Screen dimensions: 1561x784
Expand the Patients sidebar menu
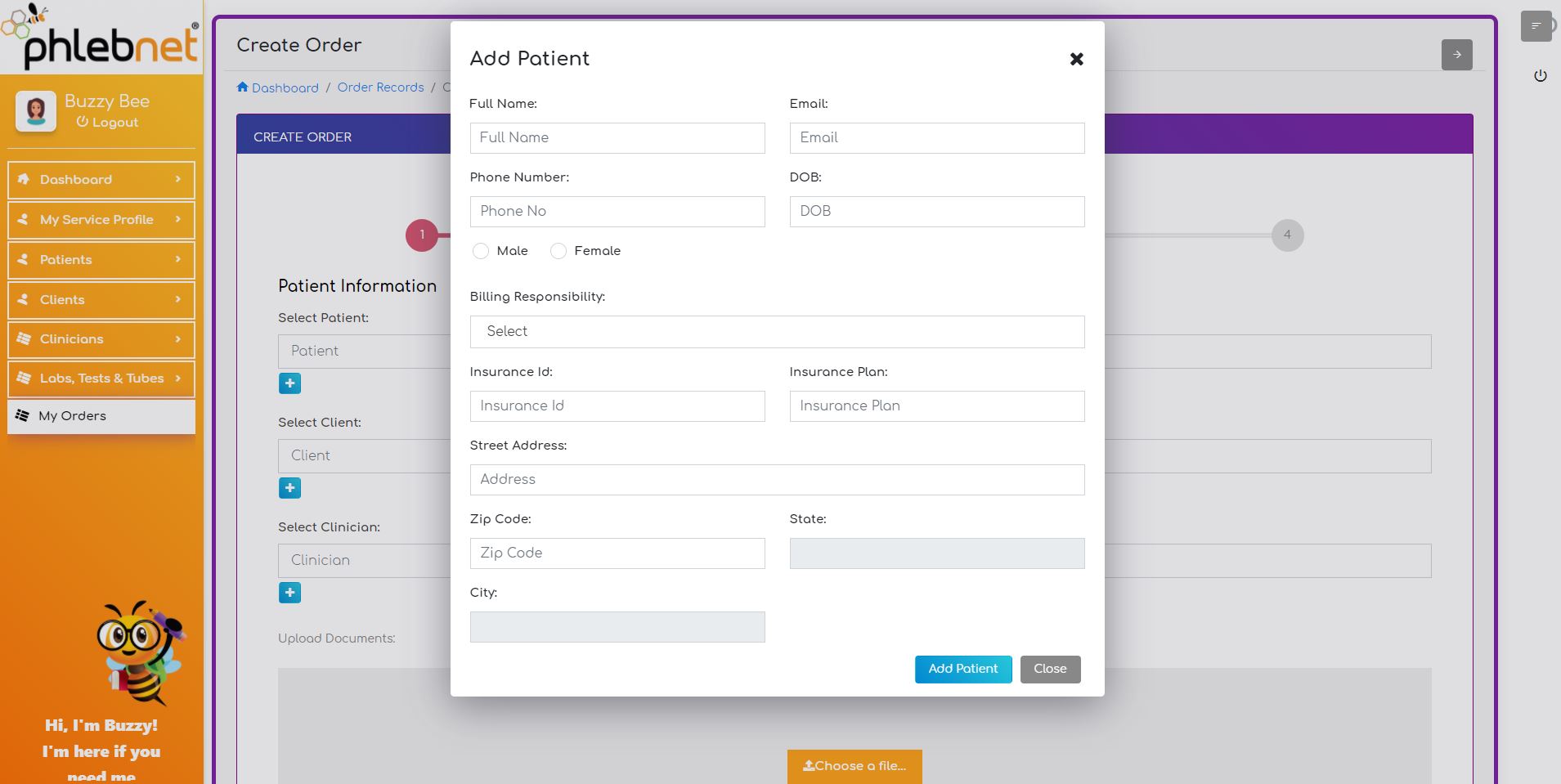pos(101,260)
